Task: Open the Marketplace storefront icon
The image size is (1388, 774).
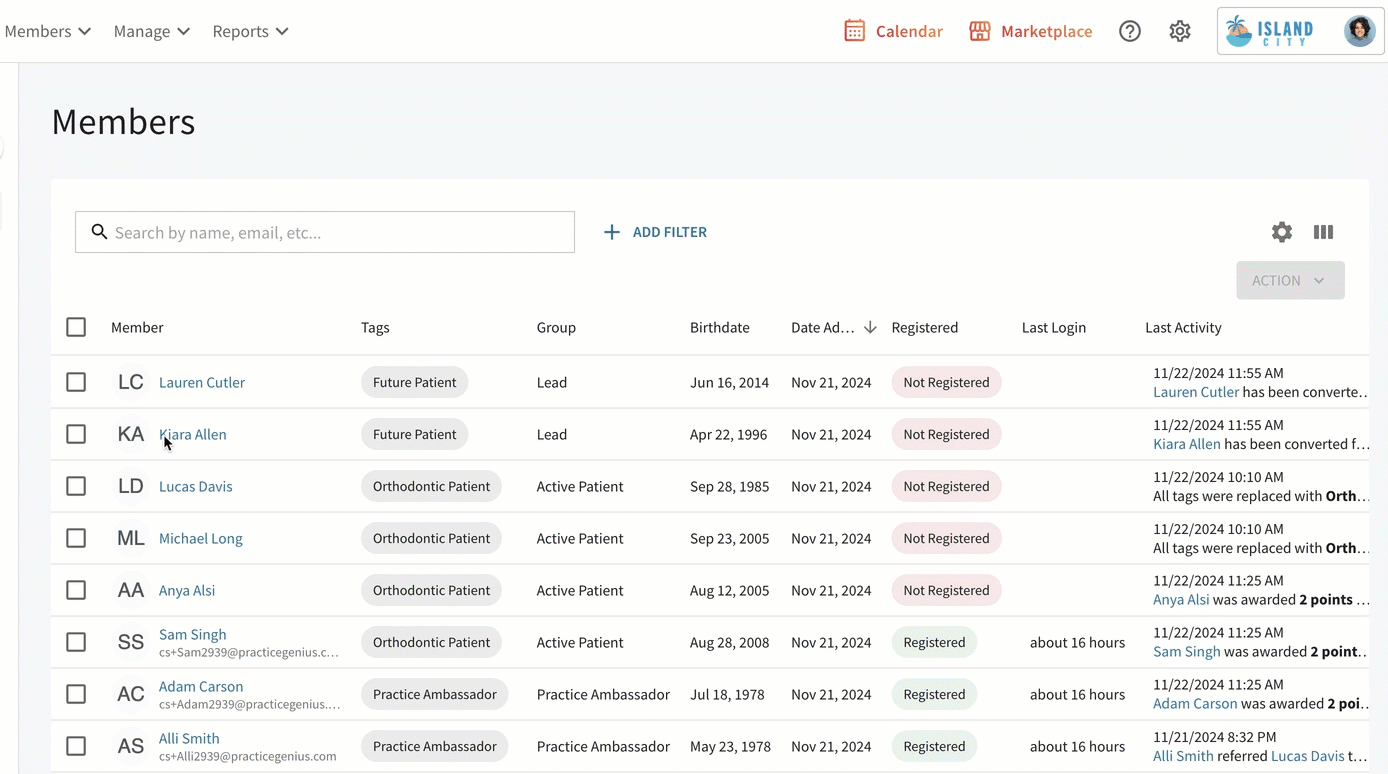Action: [980, 31]
